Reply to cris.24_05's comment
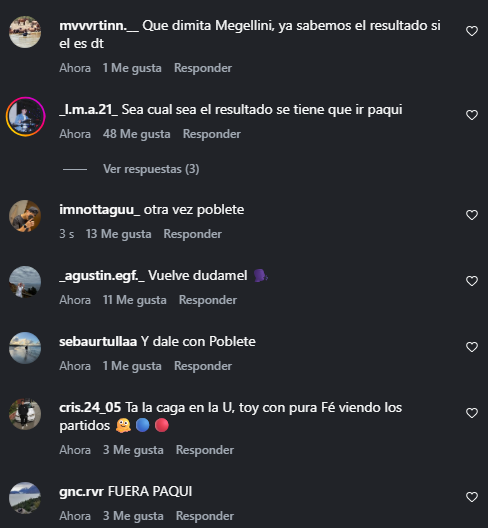This screenshot has width=488, height=528. tap(205, 450)
